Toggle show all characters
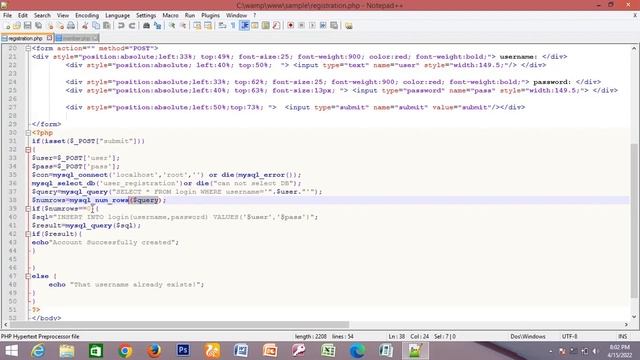Image resolution: width=640 pixels, height=360 pixels. pyautogui.click(x=233, y=26)
